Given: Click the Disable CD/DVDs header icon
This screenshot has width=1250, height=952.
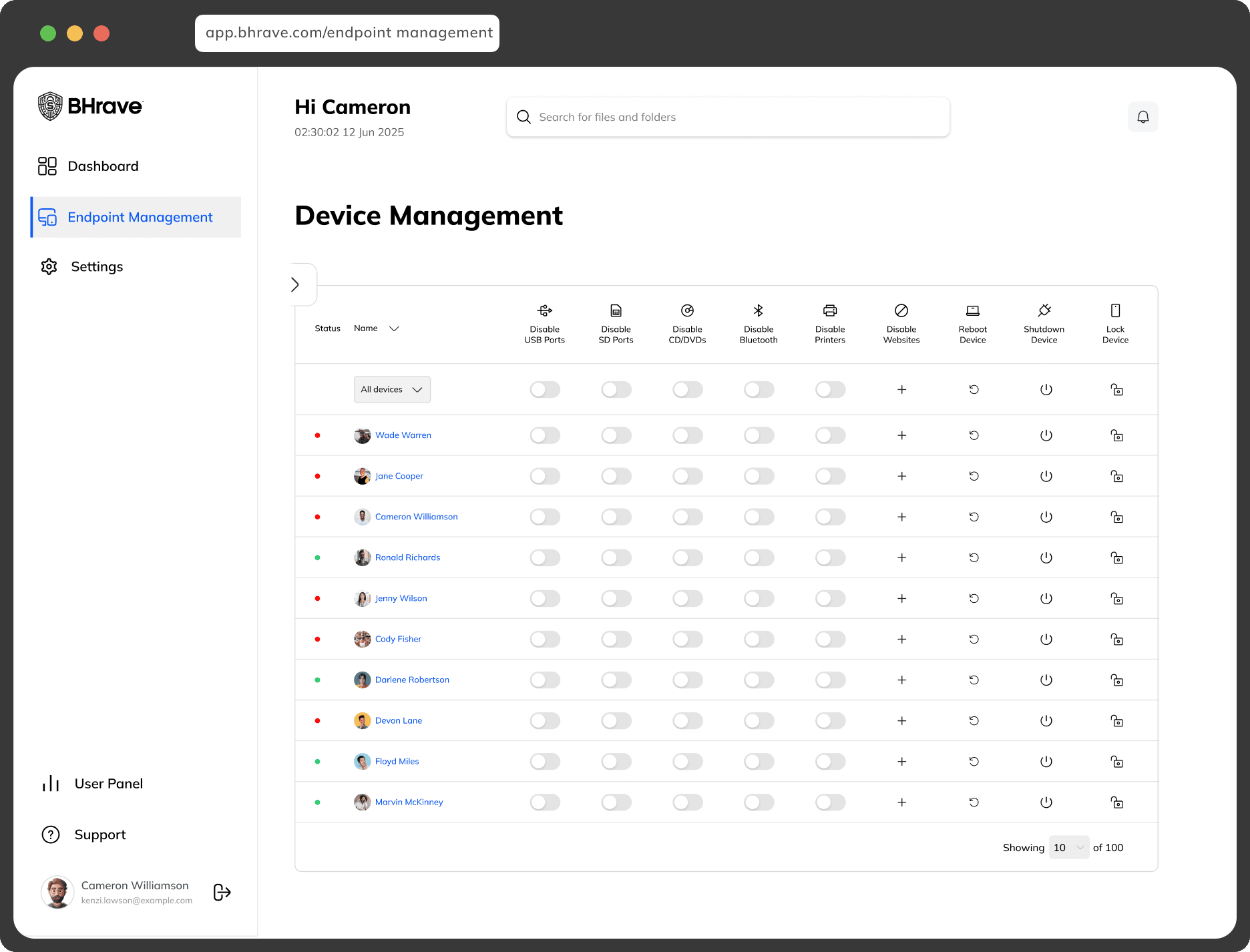Looking at the screenshot, I should [687, 310].
